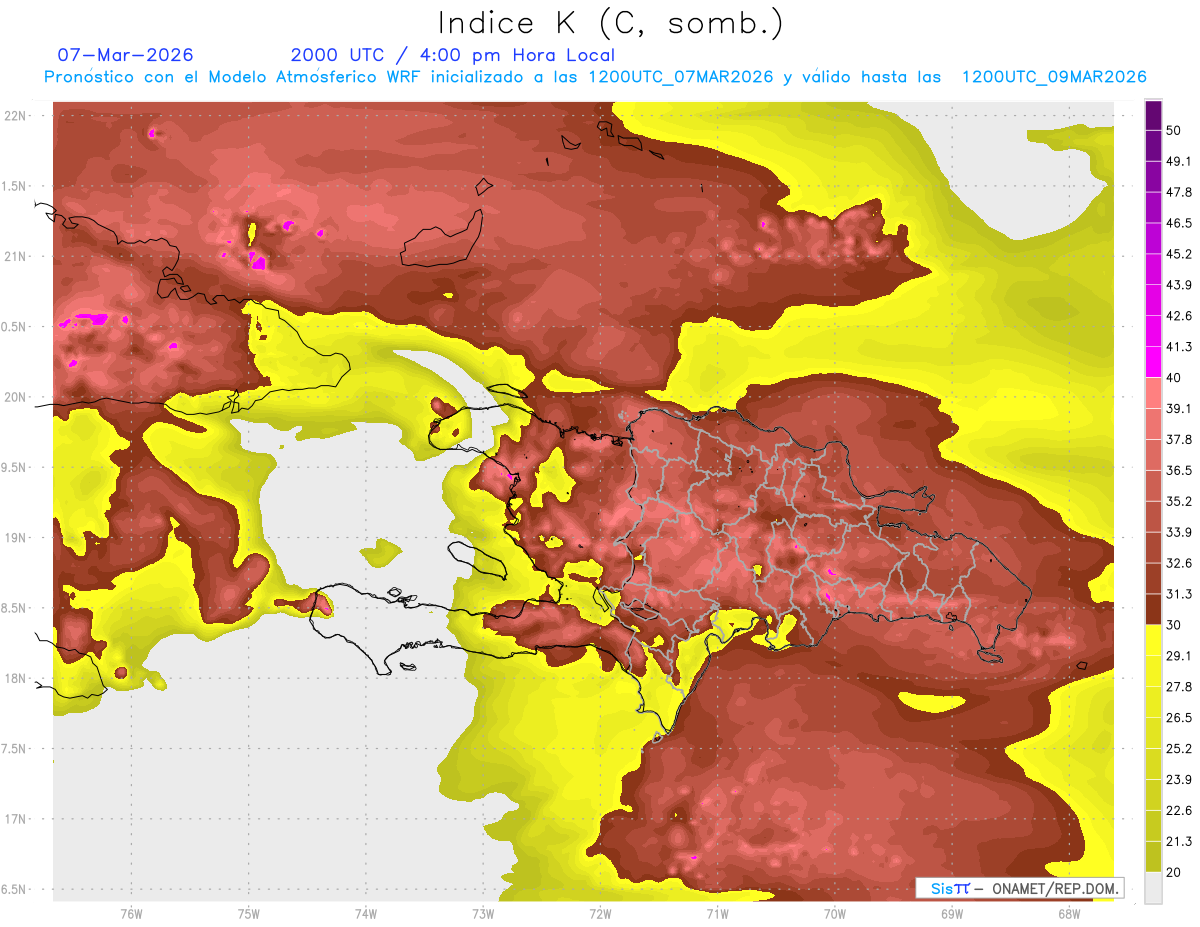Screen dimensions: 1200x927
Task: Click the '70W' longitude axis label
Action: pos(834,913)
